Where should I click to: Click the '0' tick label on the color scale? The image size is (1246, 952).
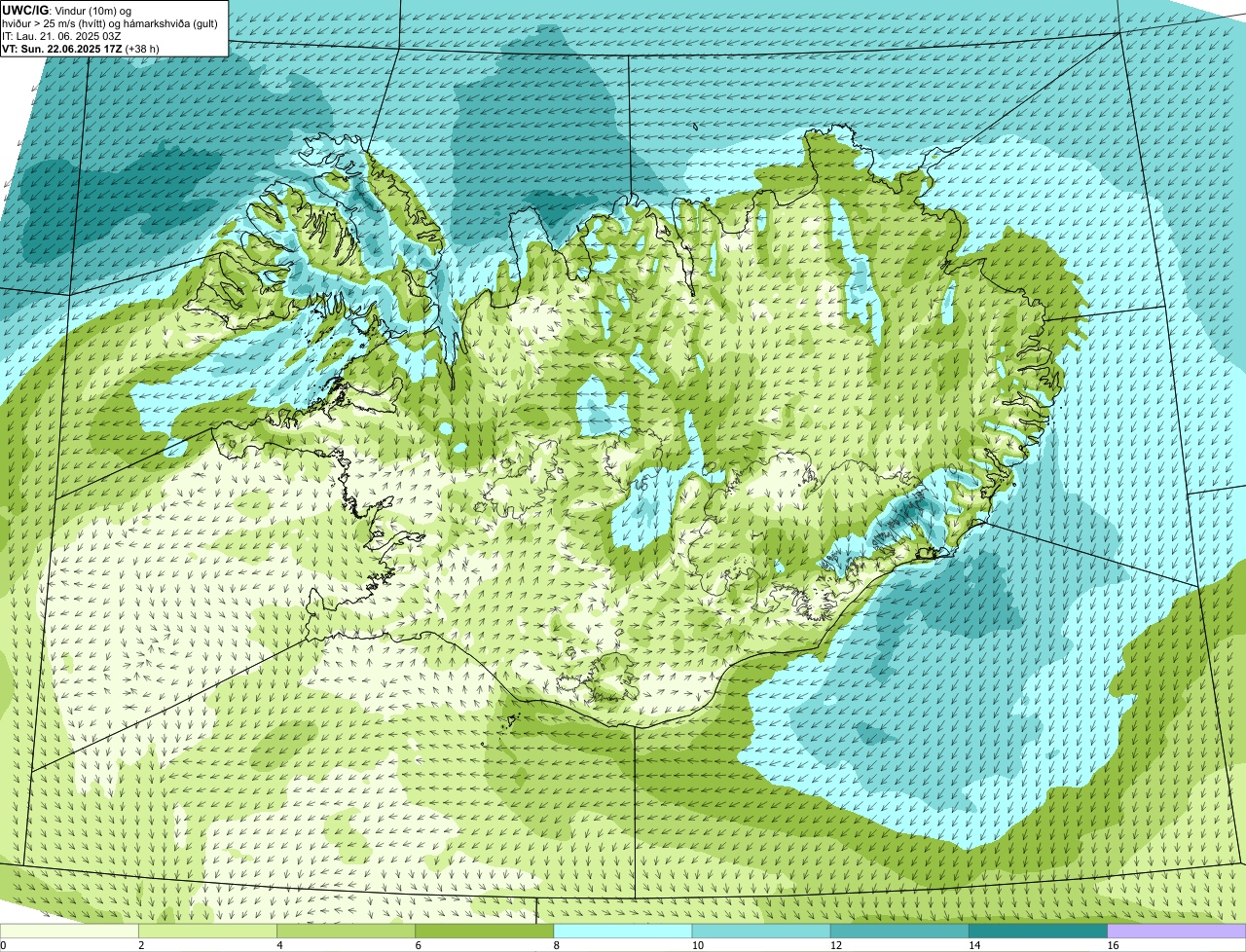(x=3, y=945)
